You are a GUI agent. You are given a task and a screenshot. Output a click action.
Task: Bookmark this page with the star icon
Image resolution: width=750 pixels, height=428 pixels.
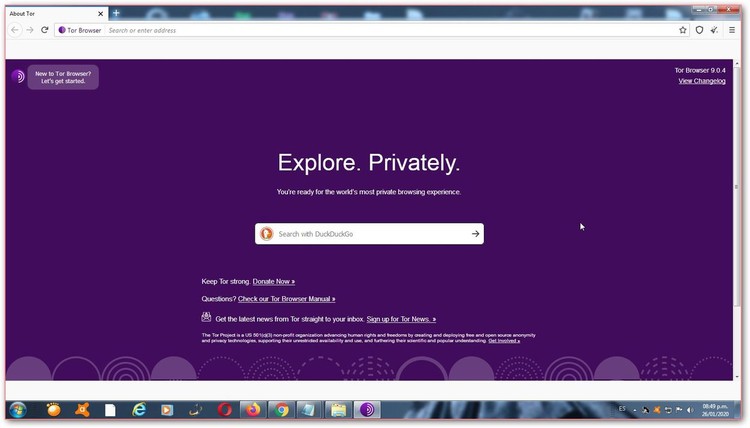pyautogui.click(x=683, y=30)
